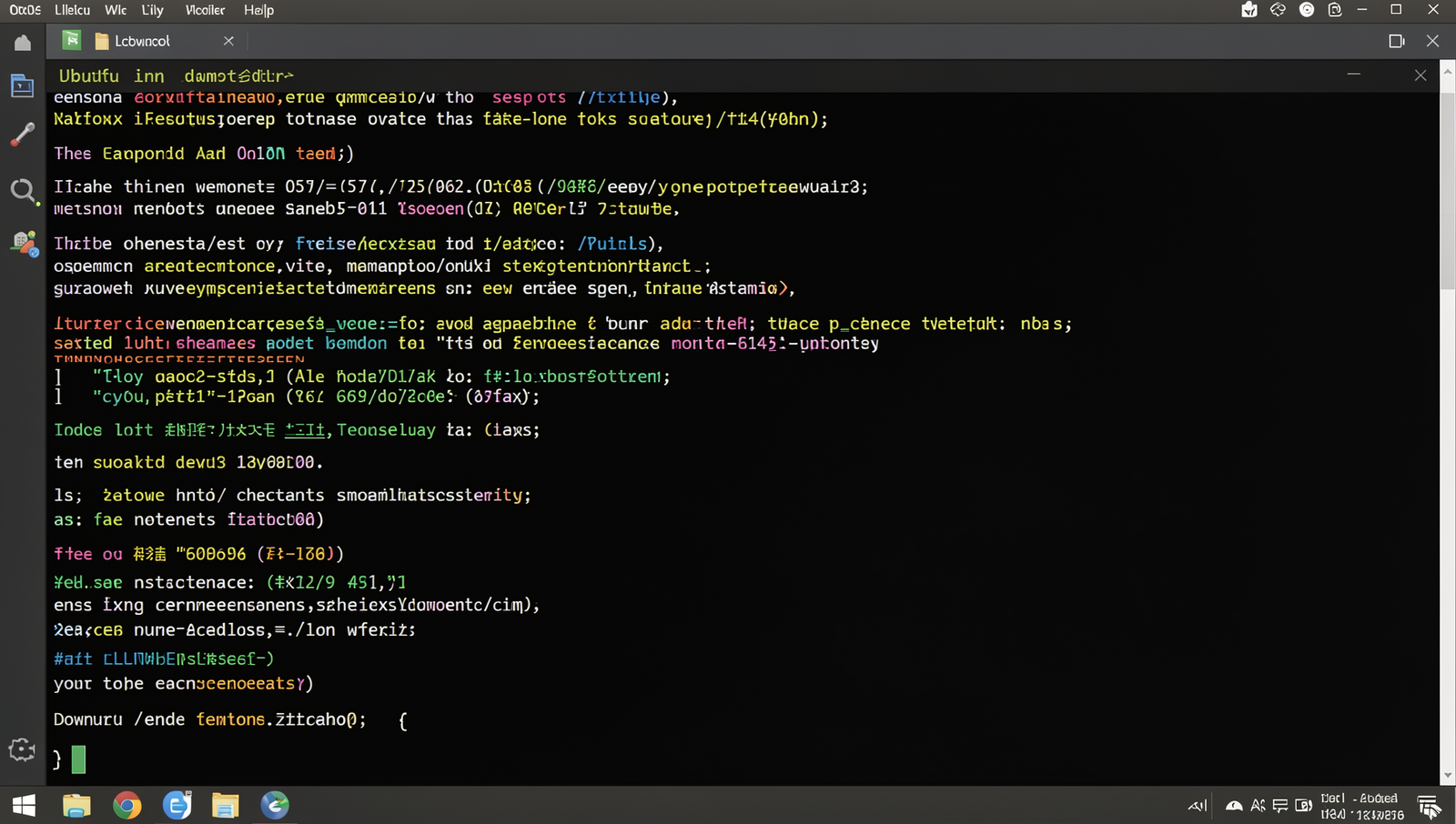Click the text 'Yell.see nstactenace:'
1456x824 pixels.
coord(154,582)
